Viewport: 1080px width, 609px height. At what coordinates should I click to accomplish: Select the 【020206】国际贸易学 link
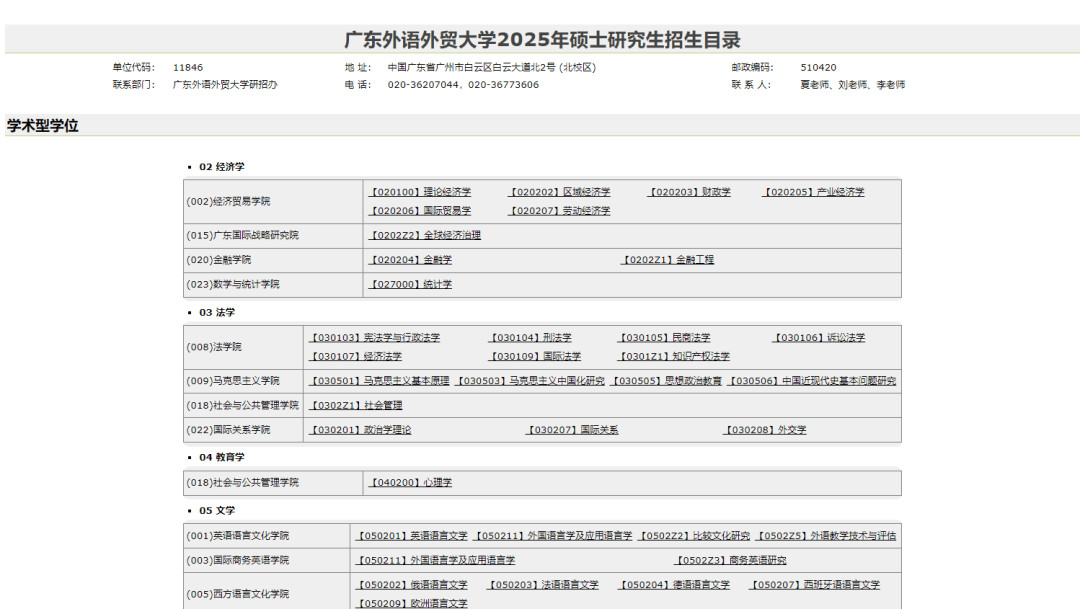tap(419, 211)
